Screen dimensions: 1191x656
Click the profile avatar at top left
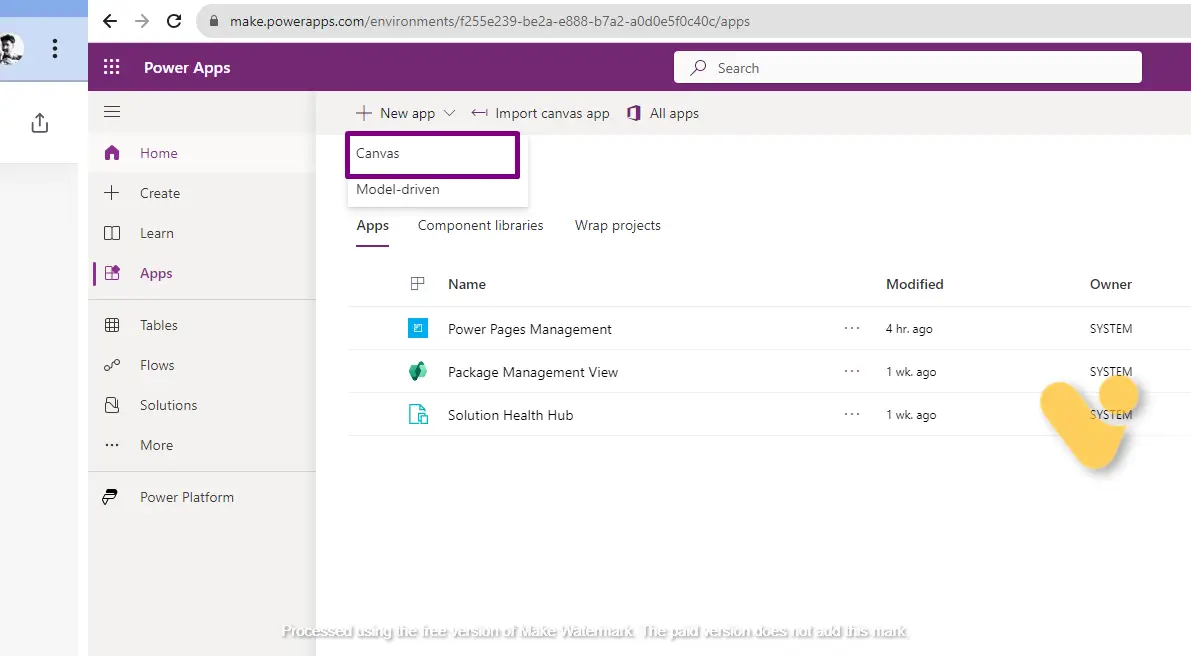(x=11, y=49)
